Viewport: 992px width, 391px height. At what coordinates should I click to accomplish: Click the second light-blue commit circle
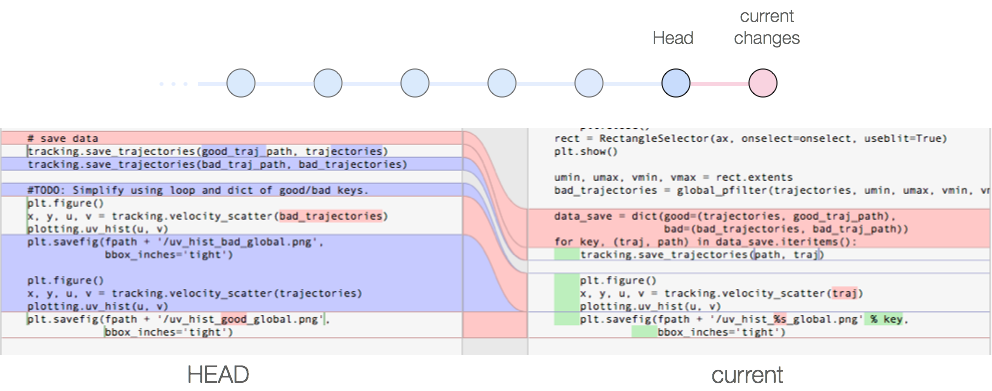click(328, 83)
